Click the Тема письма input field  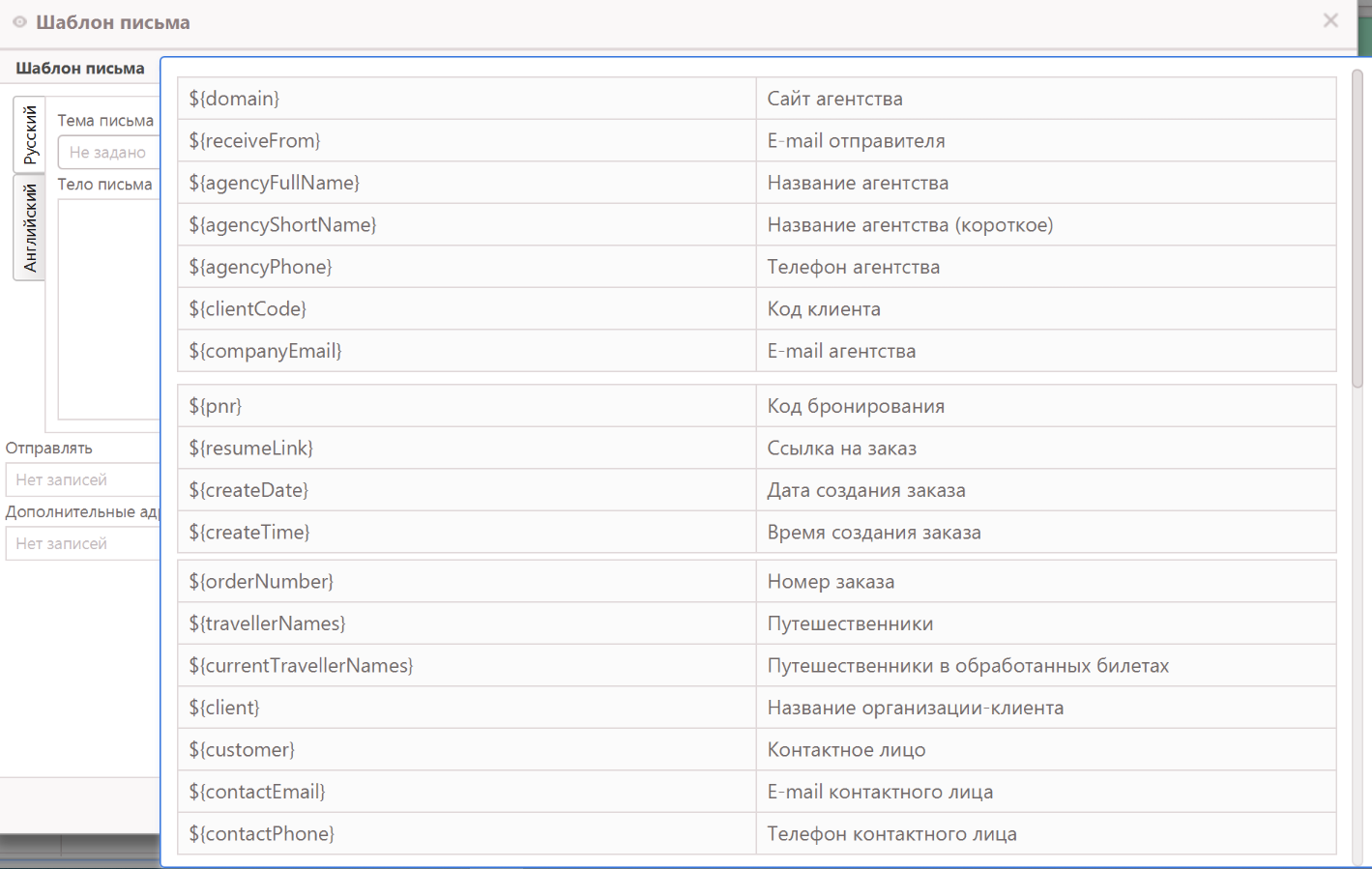(x=108, y=153)
